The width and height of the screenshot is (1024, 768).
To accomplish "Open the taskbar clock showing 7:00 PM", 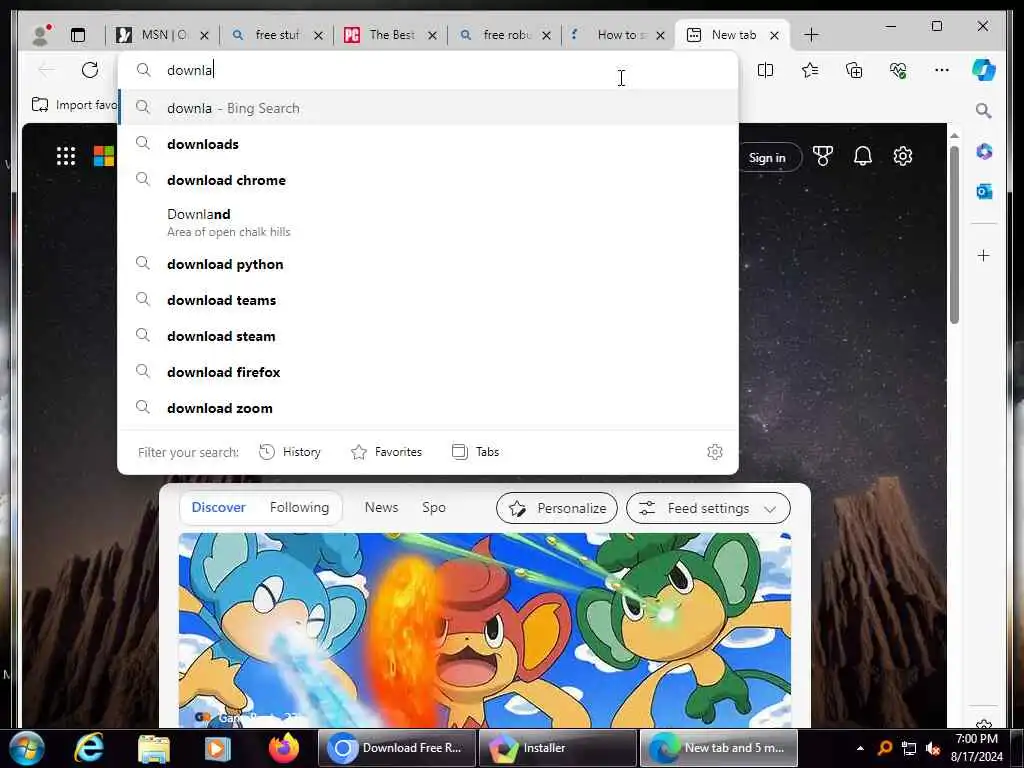I will [976, 748].
